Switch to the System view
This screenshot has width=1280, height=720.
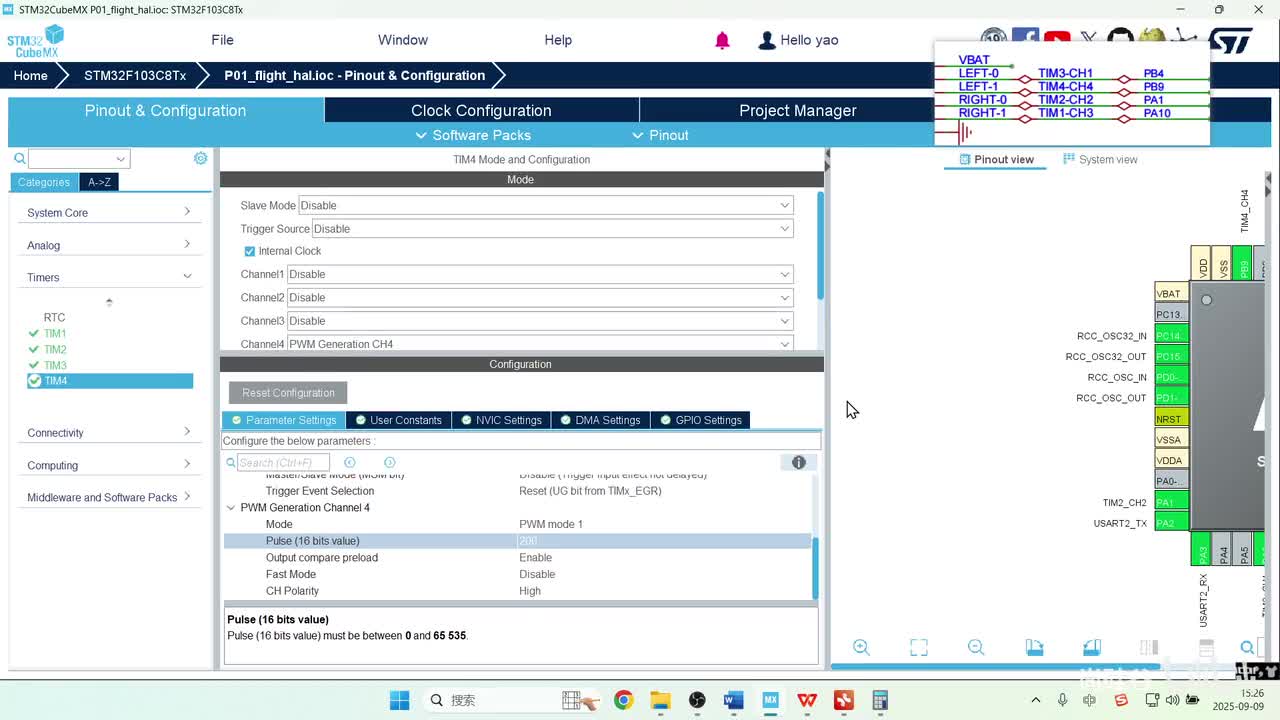coord(1100,159)
